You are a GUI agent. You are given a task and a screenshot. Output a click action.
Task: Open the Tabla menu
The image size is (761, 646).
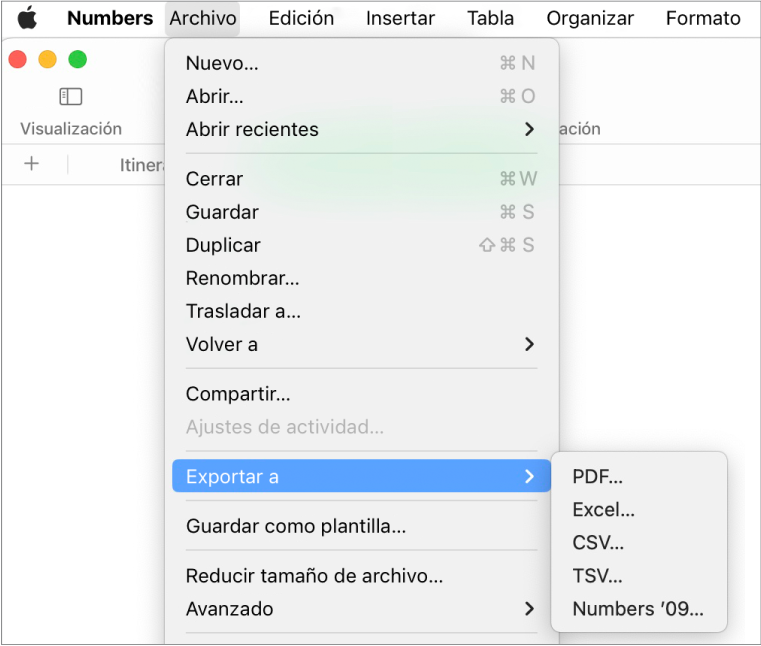tap(490, 18)
